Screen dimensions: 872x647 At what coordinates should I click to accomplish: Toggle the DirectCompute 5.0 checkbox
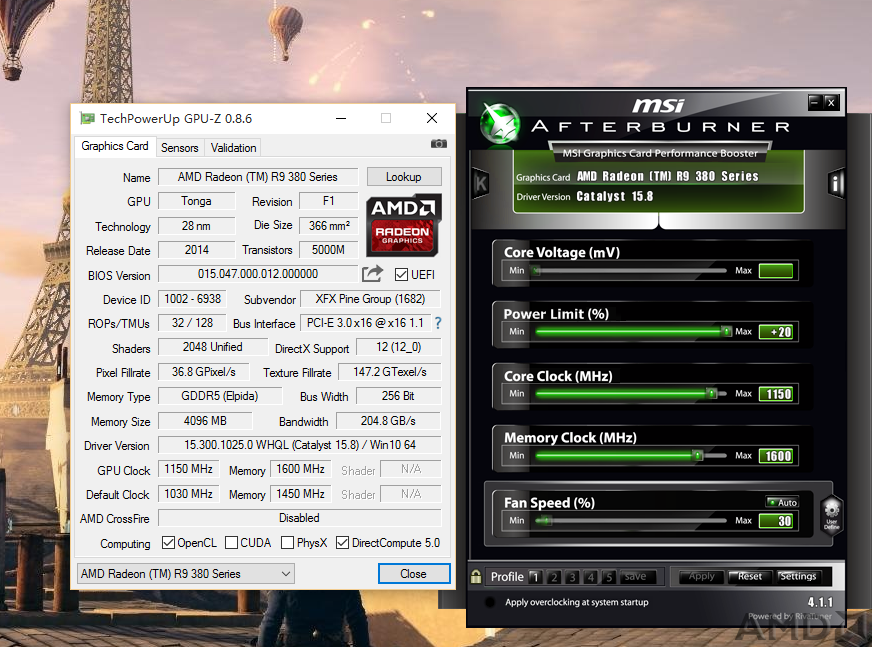343,542
